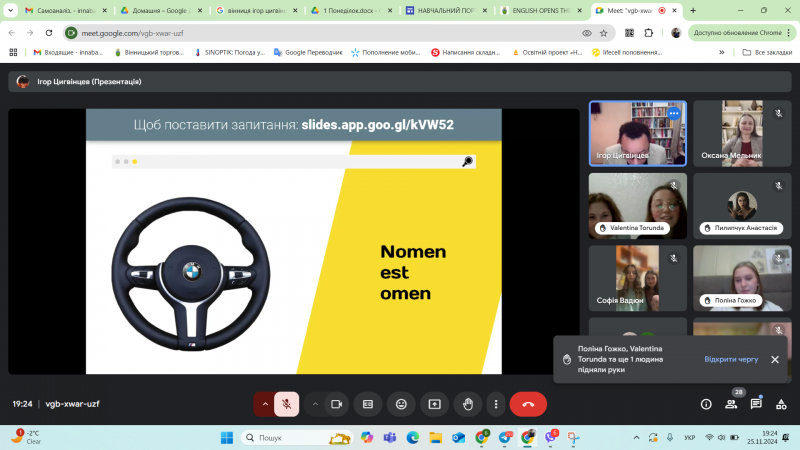Viewport: 800px width, 450px height.
Task: Go back in browser history
Action: (12, 33)
